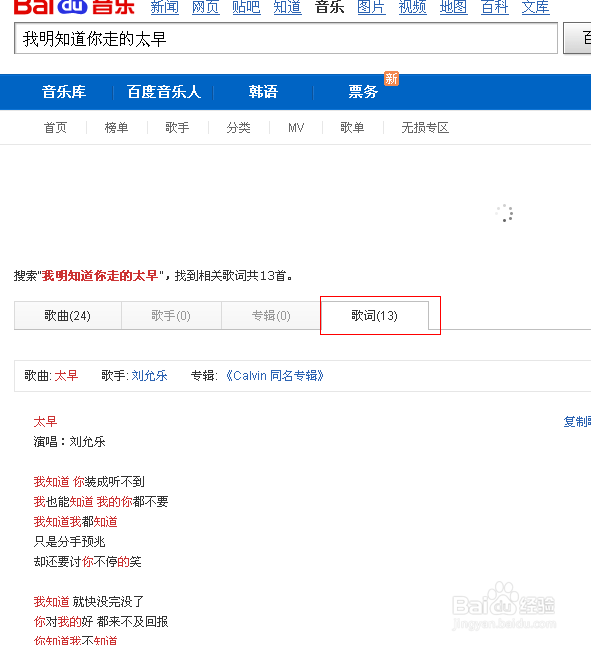Open the album link 《Calvin 同名专辑》
The height and width of the screenshot is (645, 591).
pyautogui.click(x=274, y=376)
